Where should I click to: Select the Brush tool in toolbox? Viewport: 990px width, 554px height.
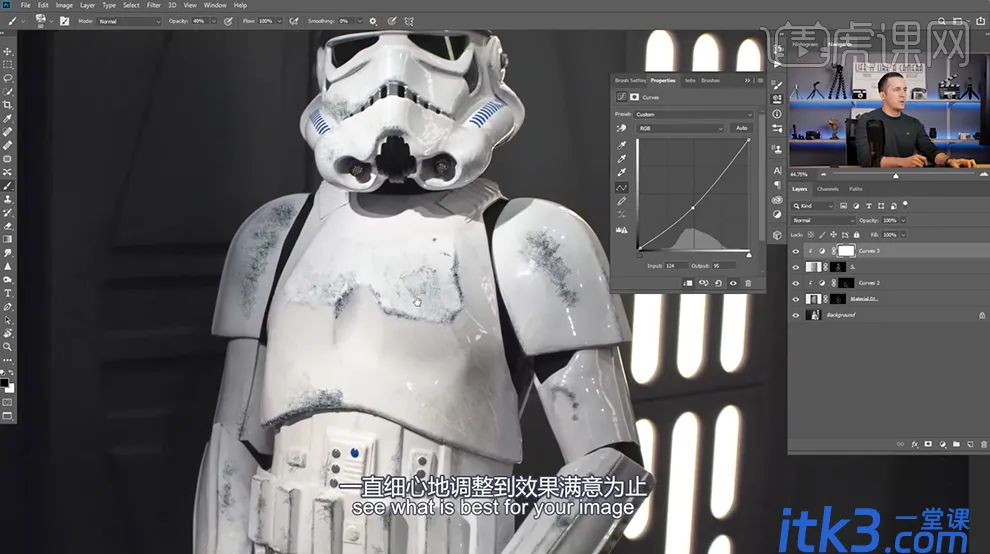[8, 186]
